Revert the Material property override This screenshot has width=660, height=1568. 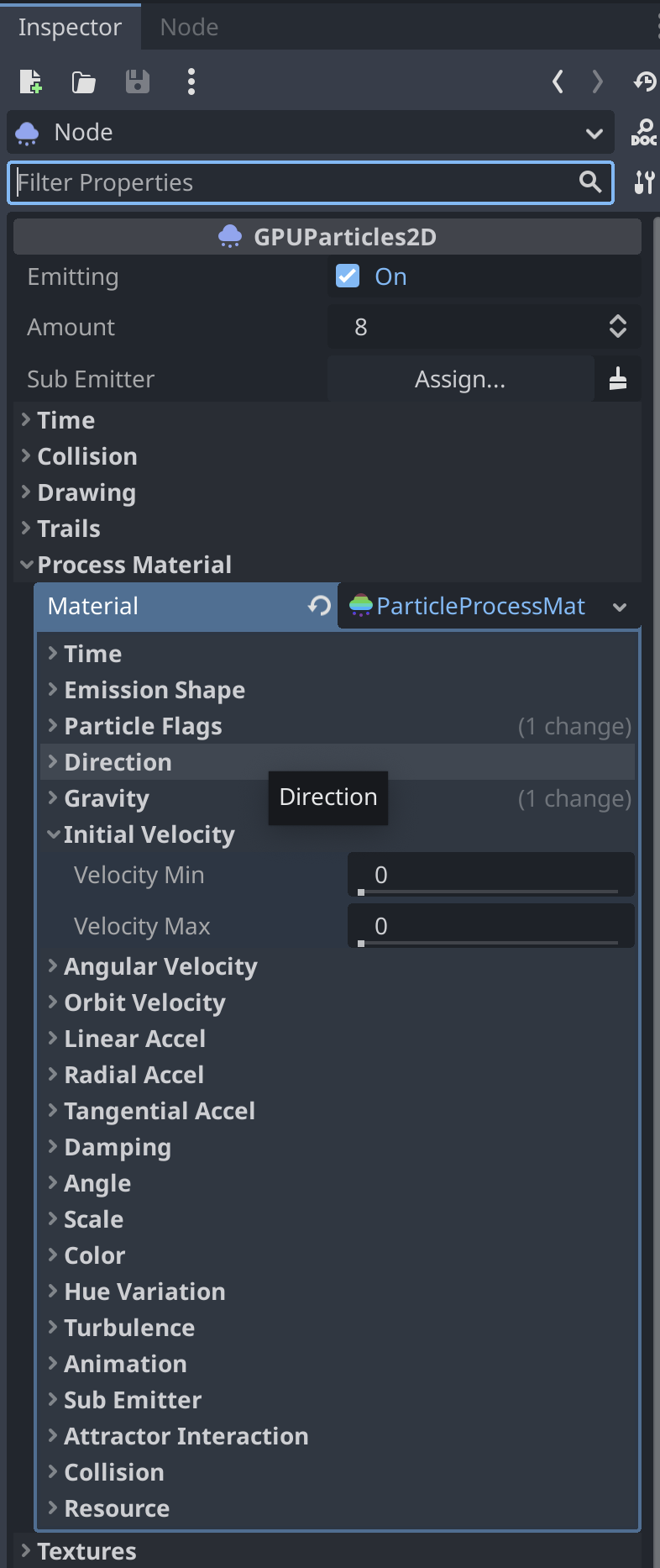[317, 605]
